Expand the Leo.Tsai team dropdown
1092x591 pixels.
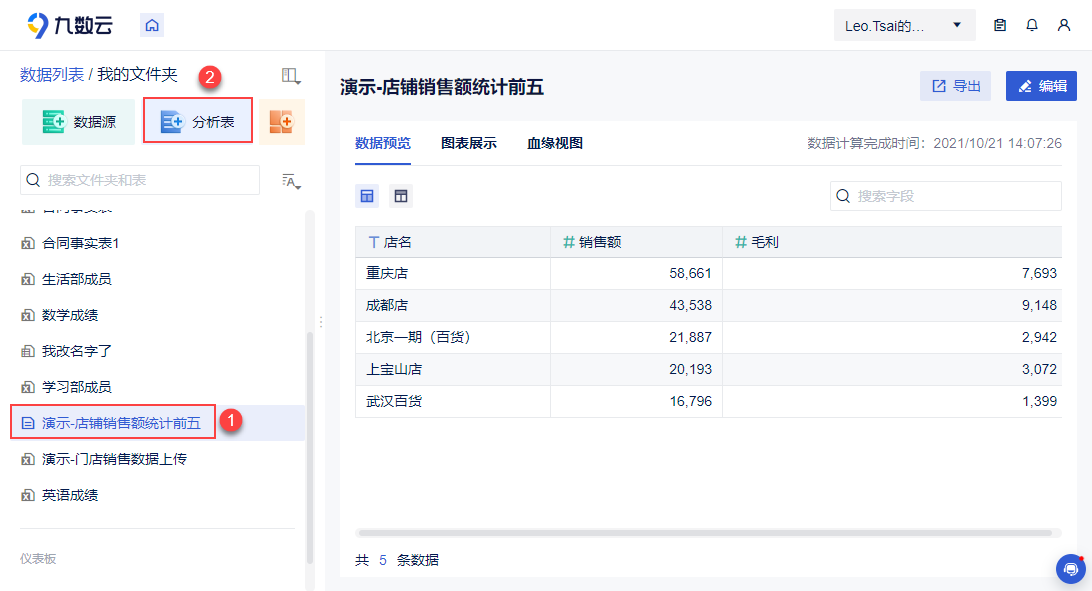904,26
